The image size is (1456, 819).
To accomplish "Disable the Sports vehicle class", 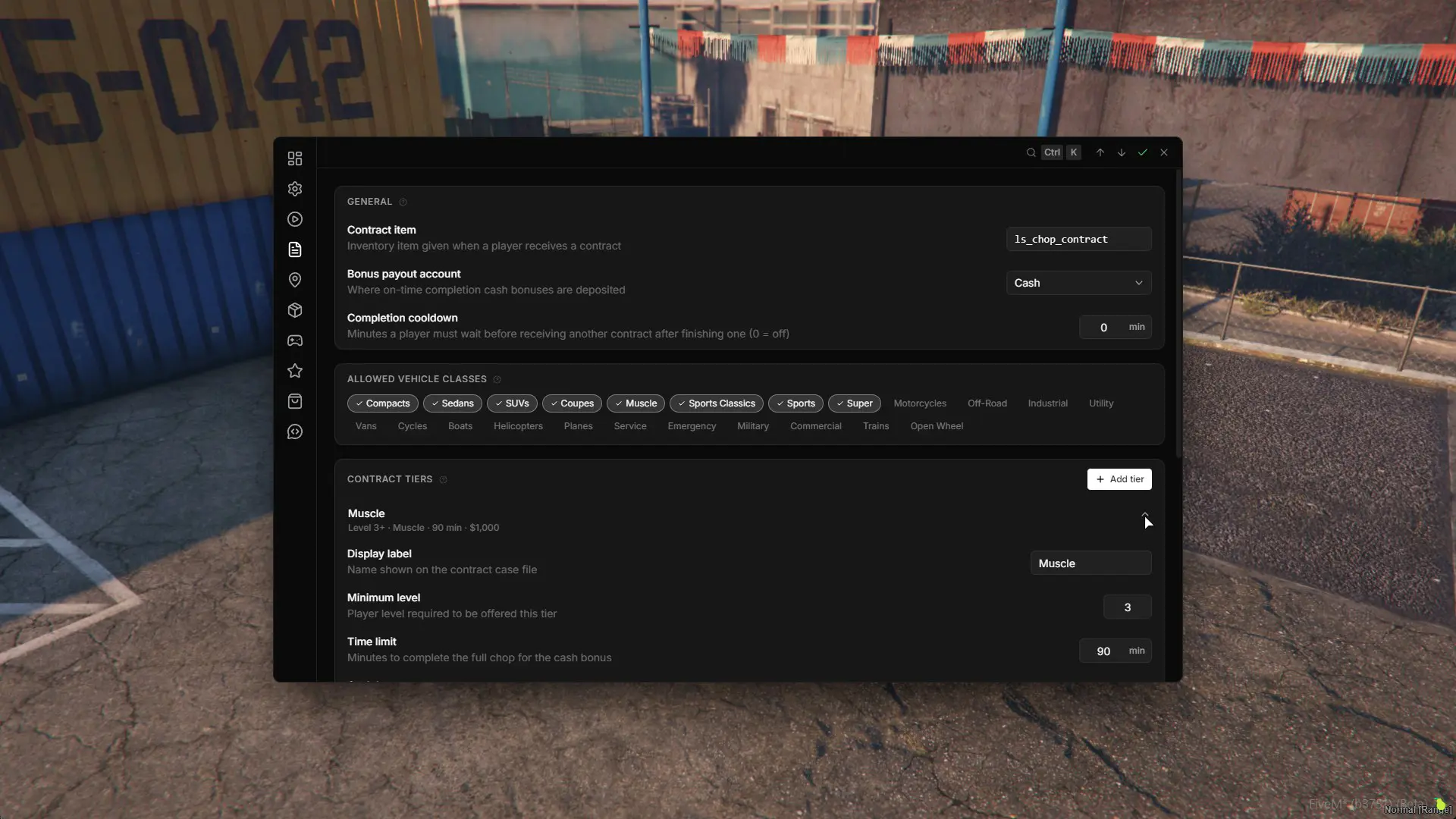I will (x=795, y=403).
